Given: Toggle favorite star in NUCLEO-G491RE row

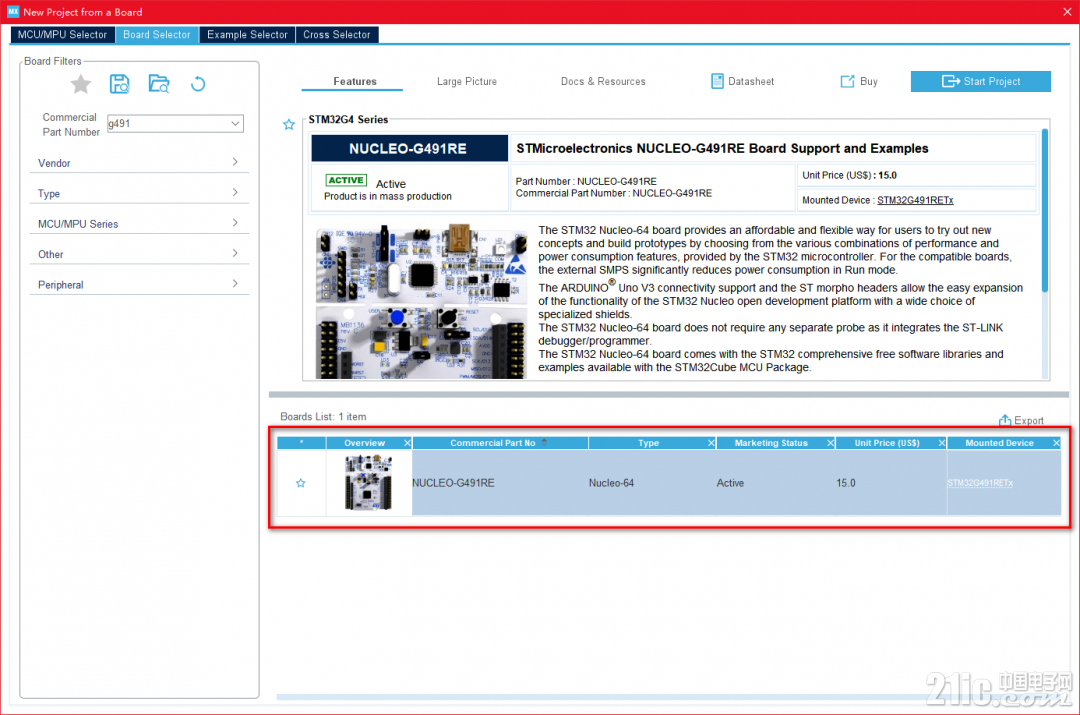Looking at the screenshot, I should click(300, 483).
